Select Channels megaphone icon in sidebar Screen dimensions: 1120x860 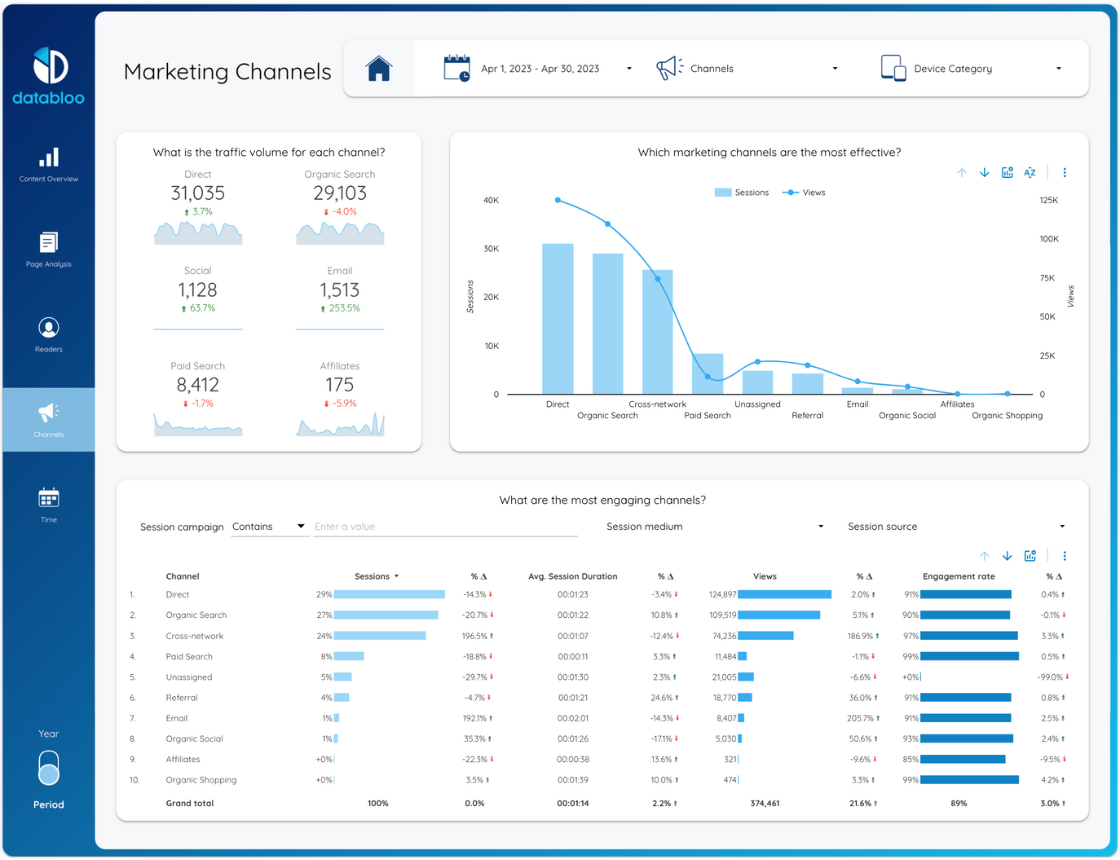pyautogui.click(x=49, y=412)
